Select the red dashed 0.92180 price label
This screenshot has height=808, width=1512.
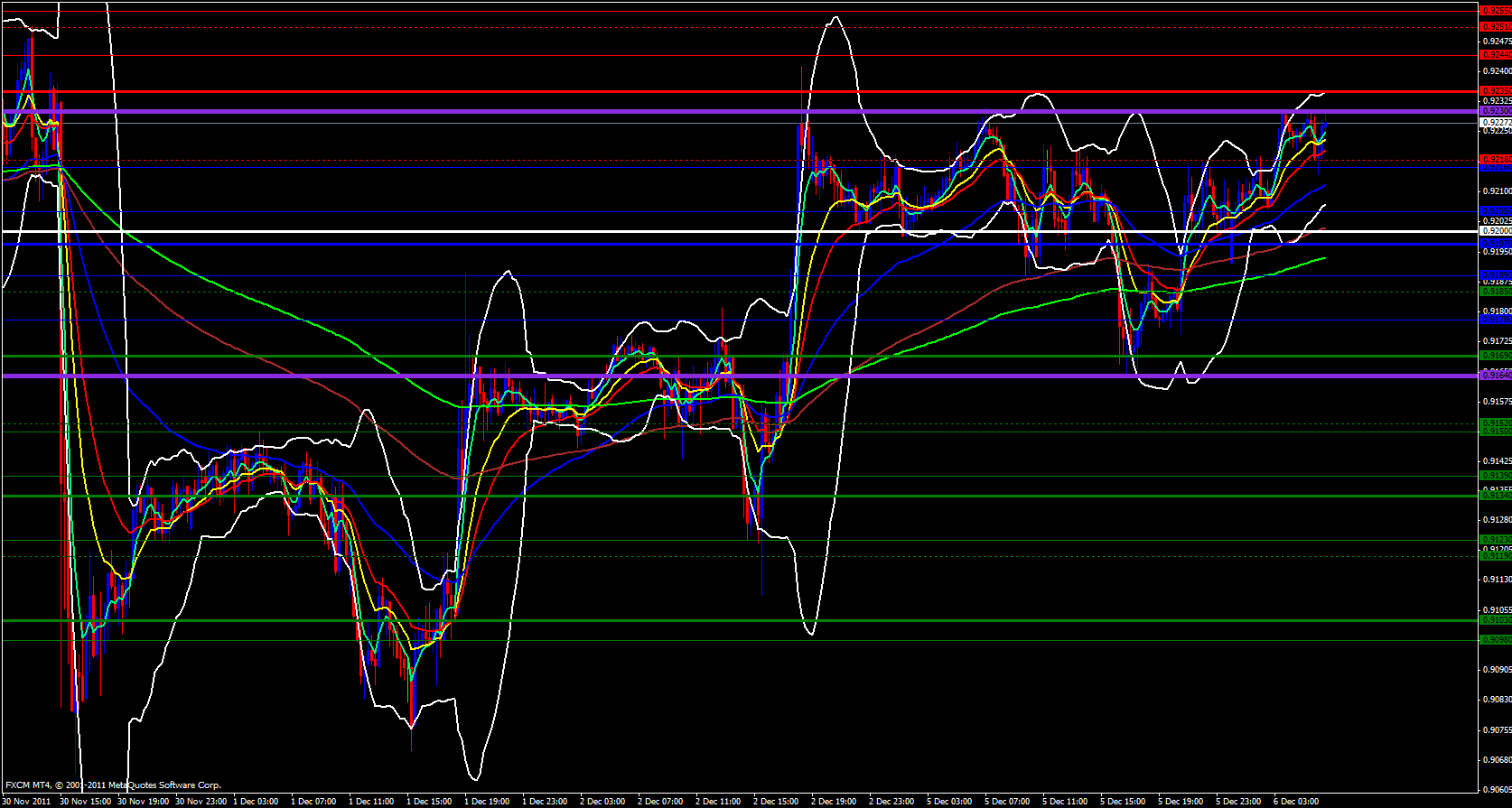tap(1496, 159)
